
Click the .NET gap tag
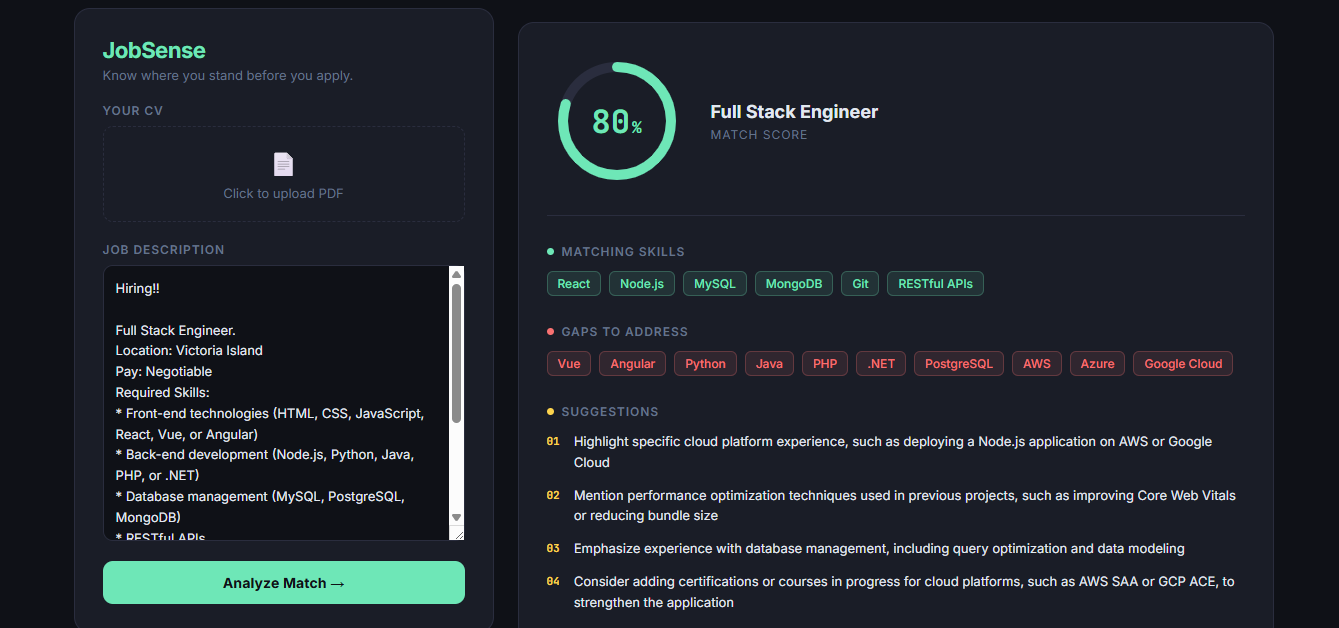pyautogui.click(x=881, y=364)
